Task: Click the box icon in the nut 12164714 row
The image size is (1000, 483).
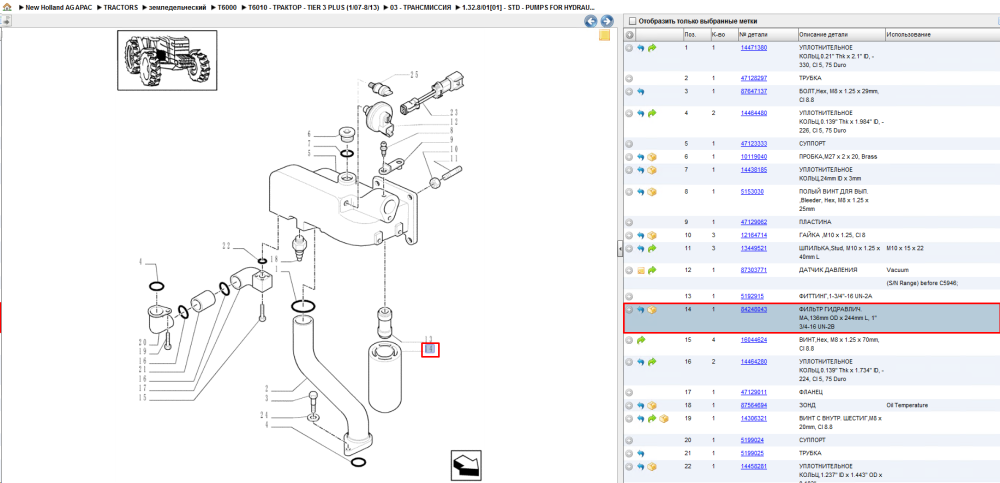Action: click(652, 235)
